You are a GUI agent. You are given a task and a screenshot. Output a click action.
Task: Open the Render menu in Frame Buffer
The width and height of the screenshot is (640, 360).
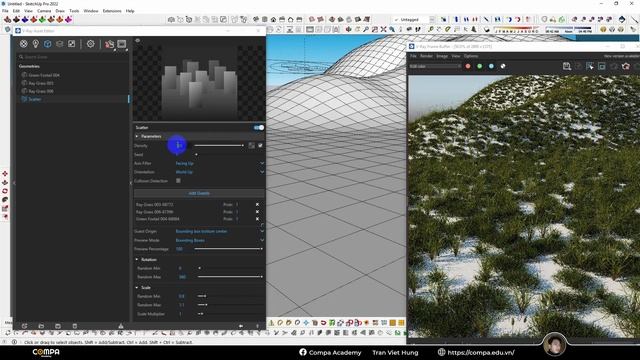pos(426,56)
